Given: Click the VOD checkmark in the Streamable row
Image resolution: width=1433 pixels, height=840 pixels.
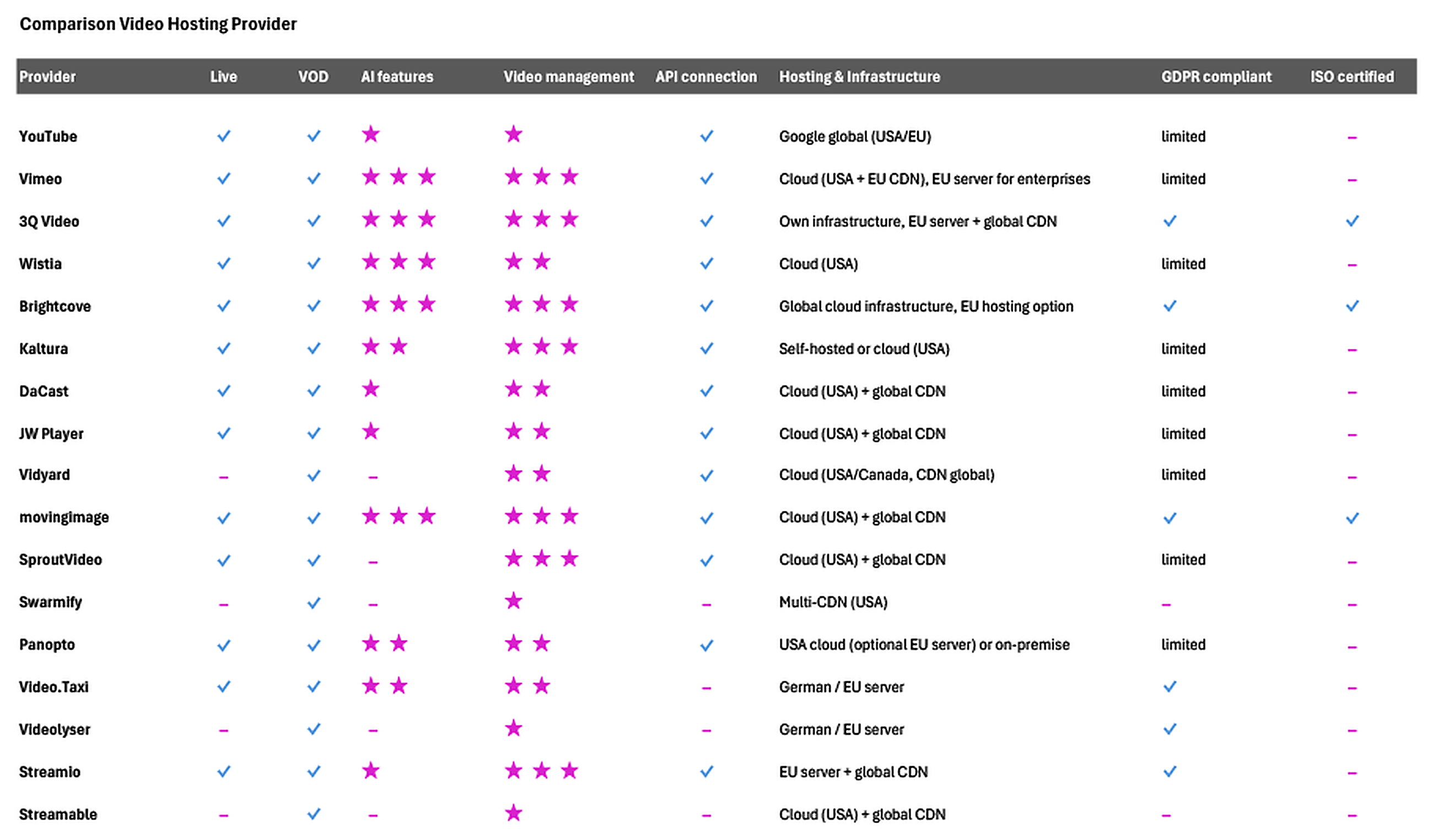Looking at the screenshot, I should (313, 814).
